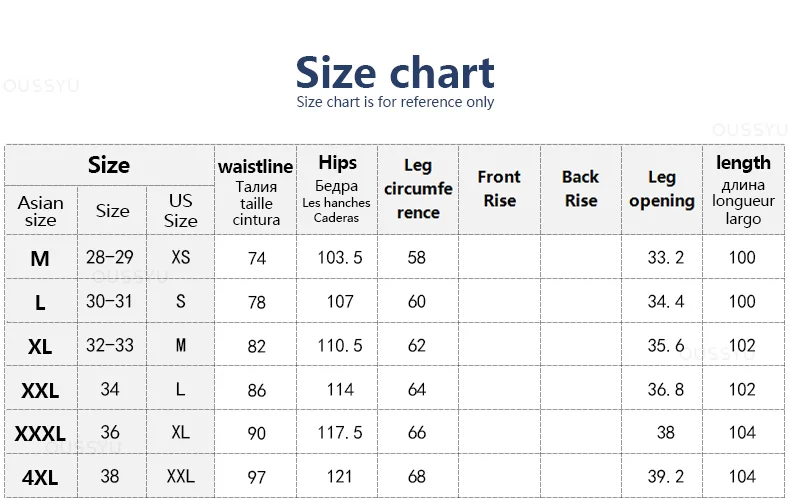Select the "Asian size" subheader cell
790x498 pixels.
(40, 211)
